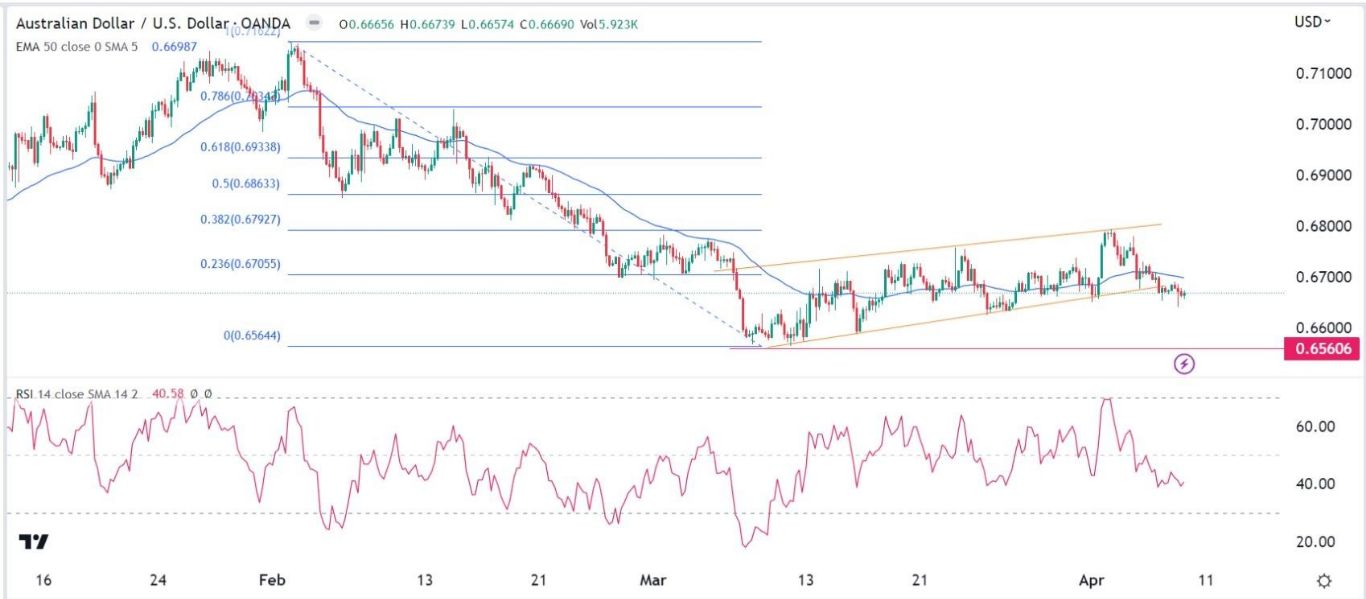Click the TradingView logo
This screenshot has height=599, width=1366.
pos(34,542)
